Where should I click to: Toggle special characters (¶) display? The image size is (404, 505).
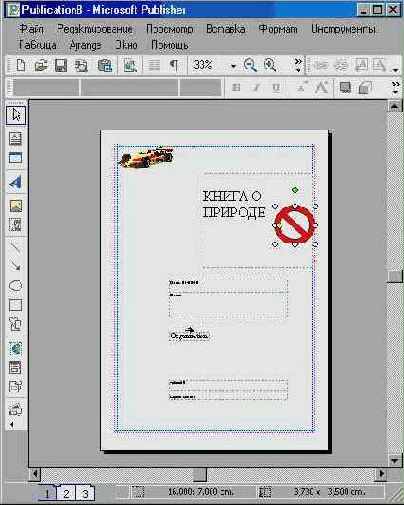(x=174, y=65)
